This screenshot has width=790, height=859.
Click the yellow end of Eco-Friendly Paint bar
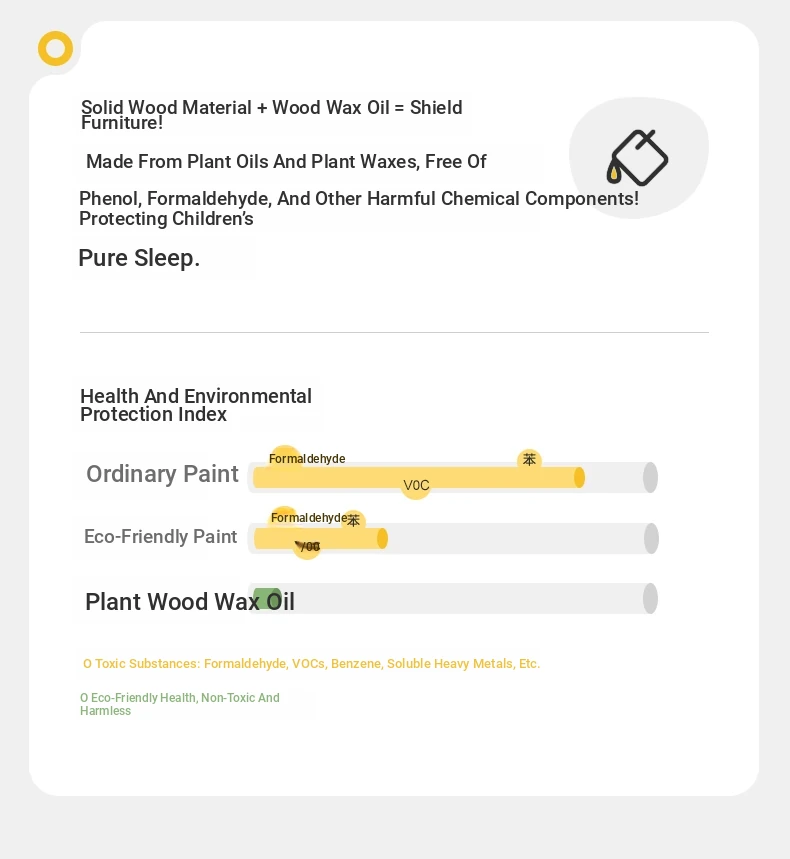click(382, 539)
